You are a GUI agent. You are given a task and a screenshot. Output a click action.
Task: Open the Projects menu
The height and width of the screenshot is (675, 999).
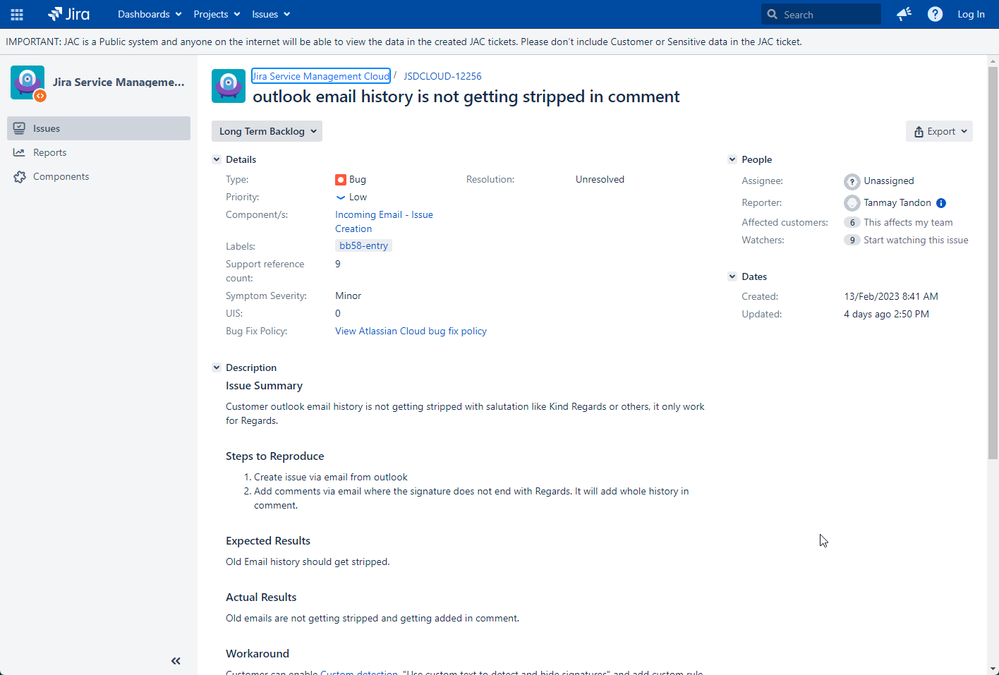click(217, 14)
